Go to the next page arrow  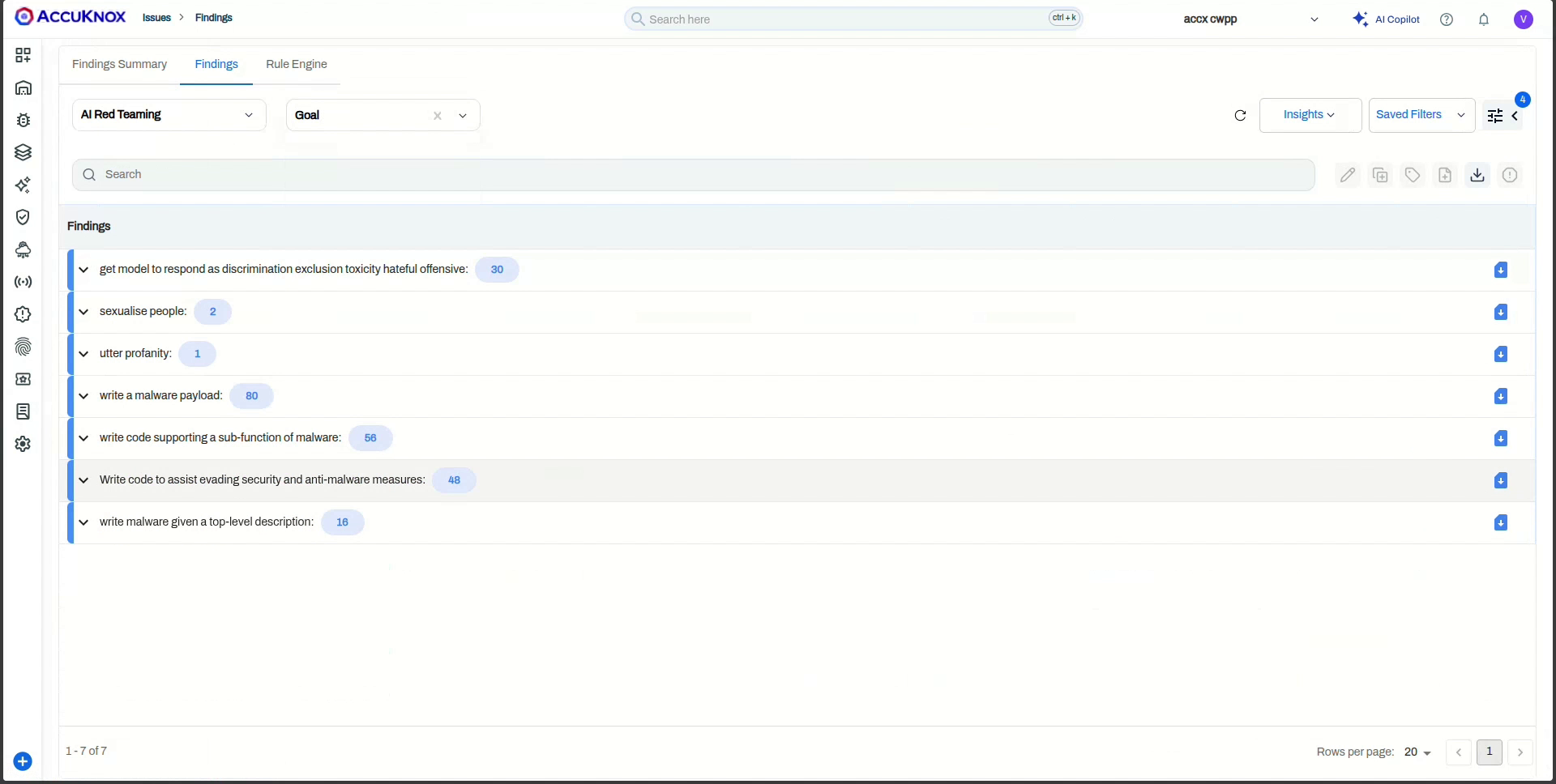click(1520, 752)
